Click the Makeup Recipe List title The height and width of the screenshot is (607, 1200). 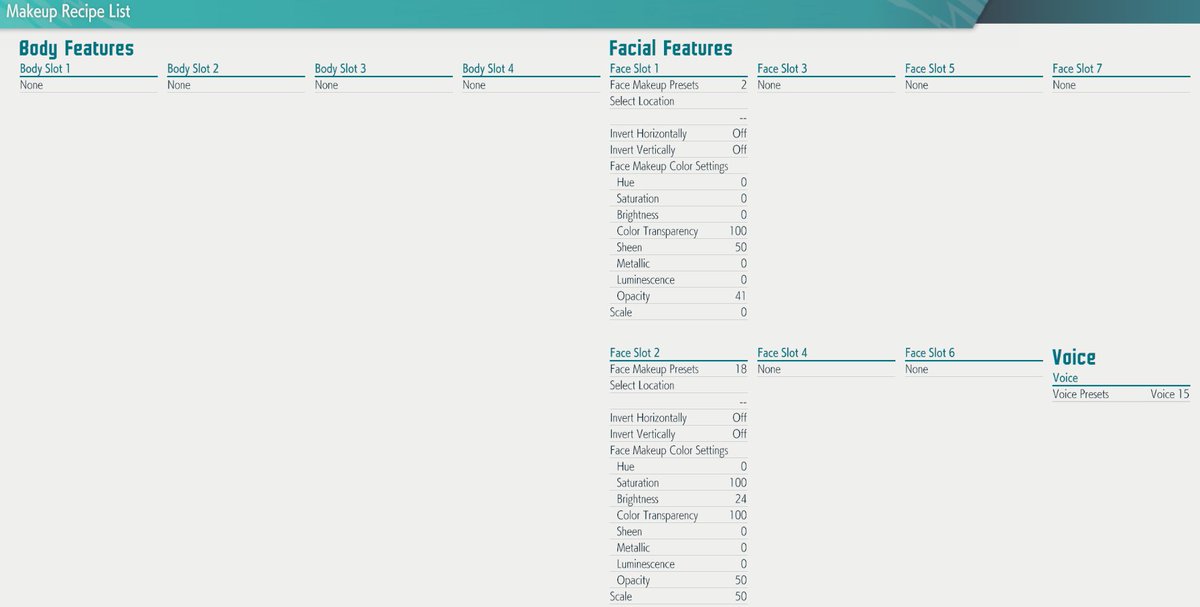coord(68,13)
